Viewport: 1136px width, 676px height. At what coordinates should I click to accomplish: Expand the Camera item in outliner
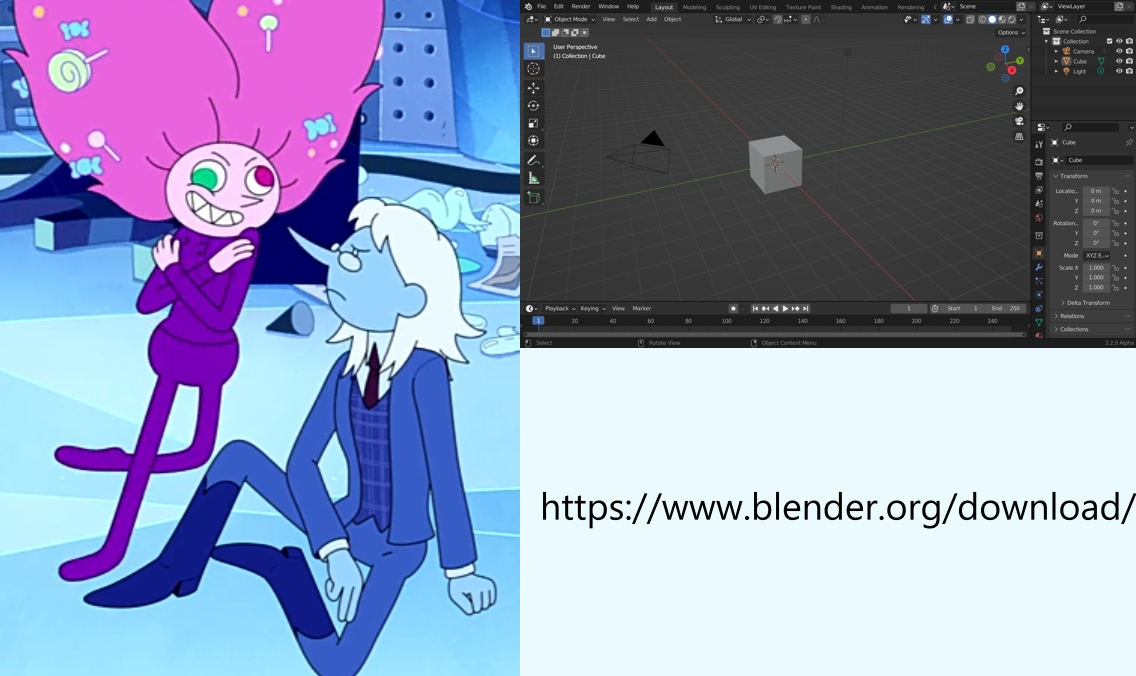tap(1056, 51)
